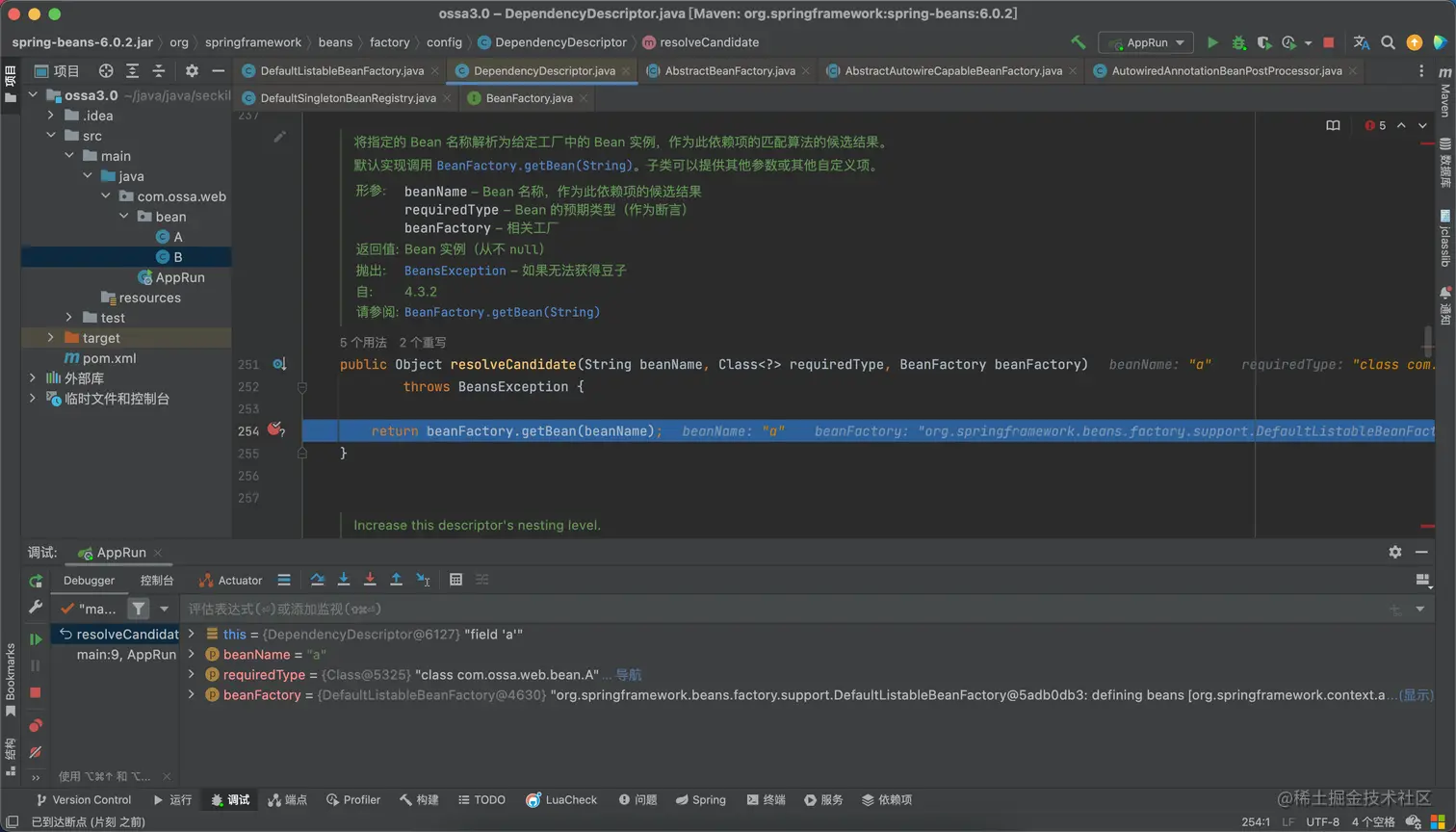Screen dimensions: 1456x832
Task: Collapse the bean package in project tree
Action: click(124, 217)
